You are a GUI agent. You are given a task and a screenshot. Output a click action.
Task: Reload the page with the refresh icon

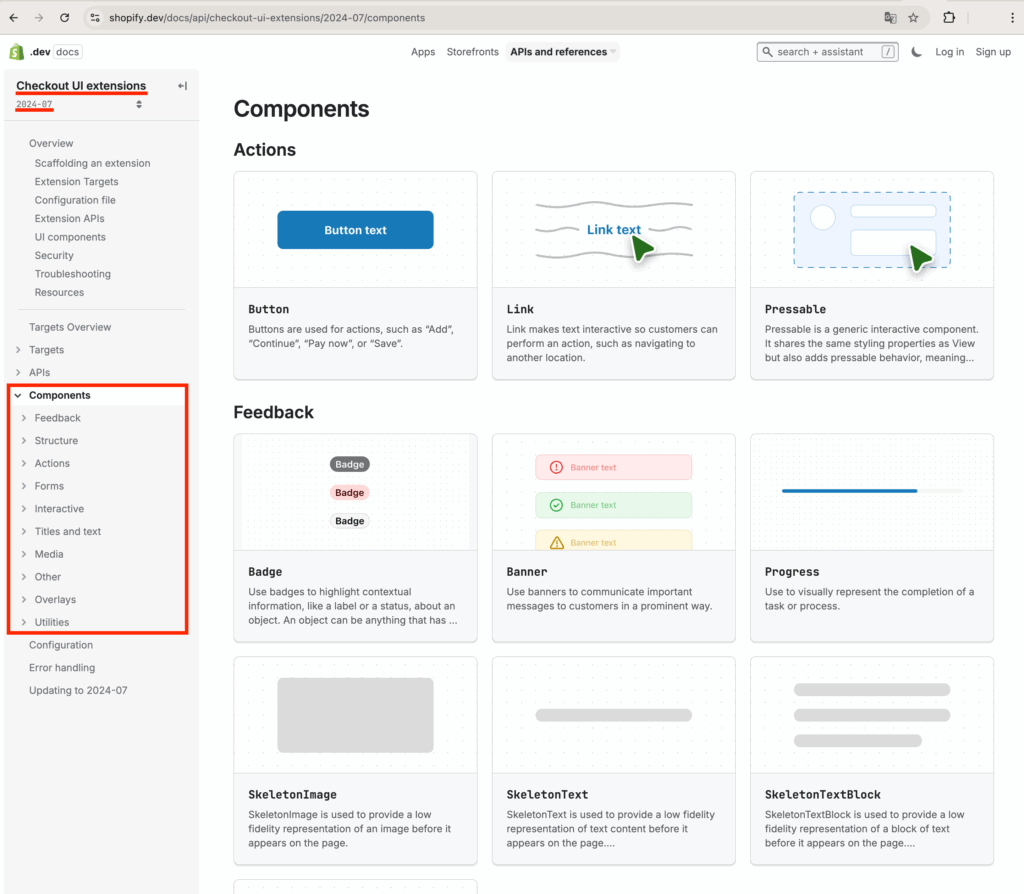click(65, 18)
